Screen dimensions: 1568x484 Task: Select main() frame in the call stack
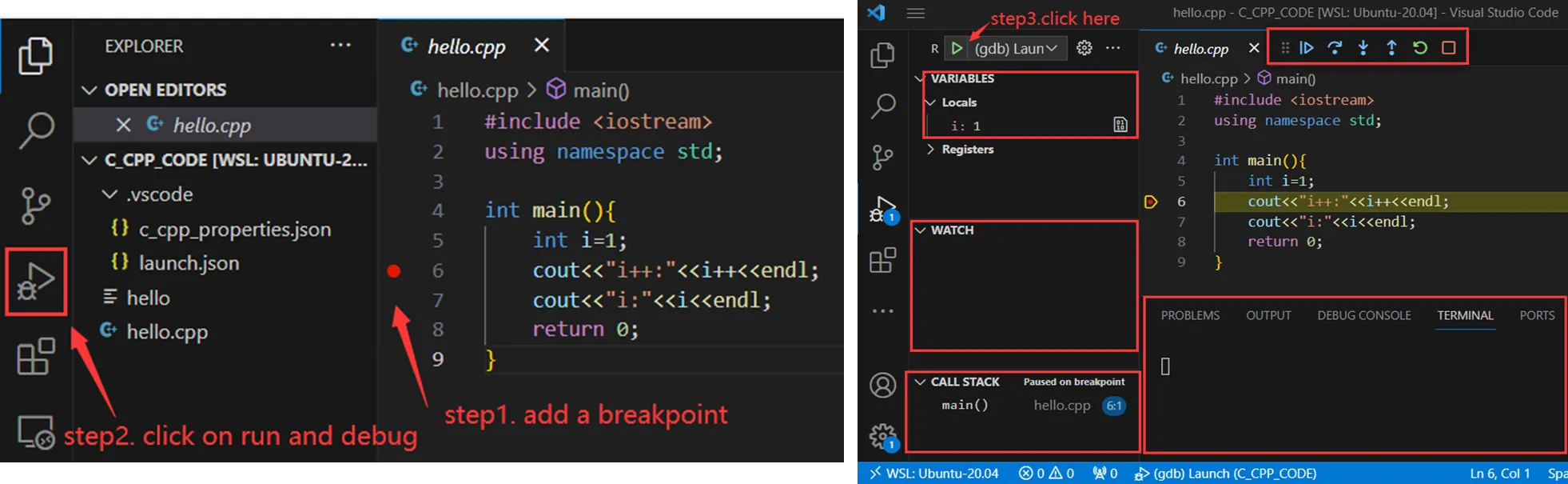pyautogui.click(x=965, y=406)
